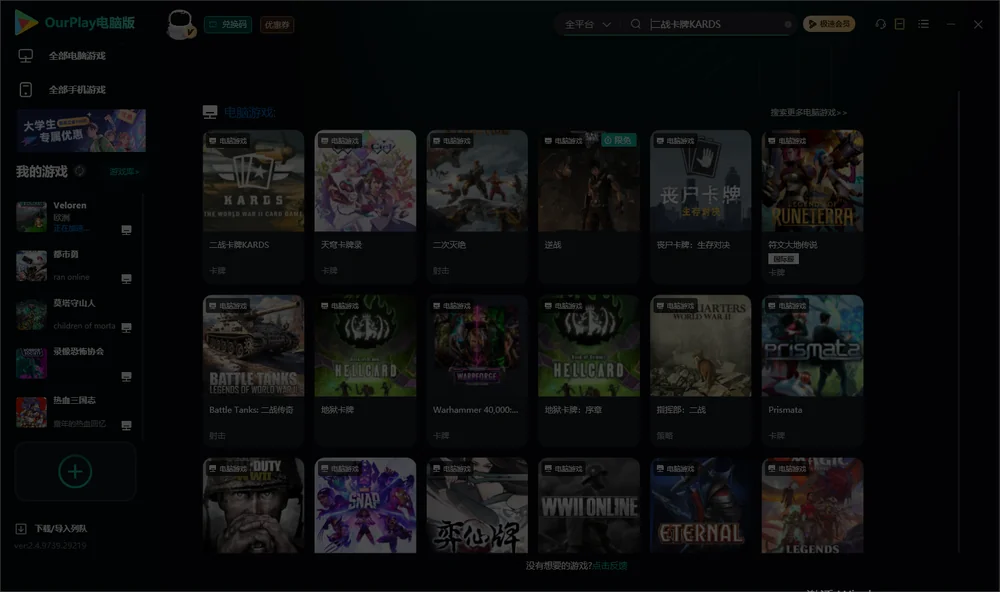
Task: Open the Marvel SNAP game card
Action: [x=365, y=505]
